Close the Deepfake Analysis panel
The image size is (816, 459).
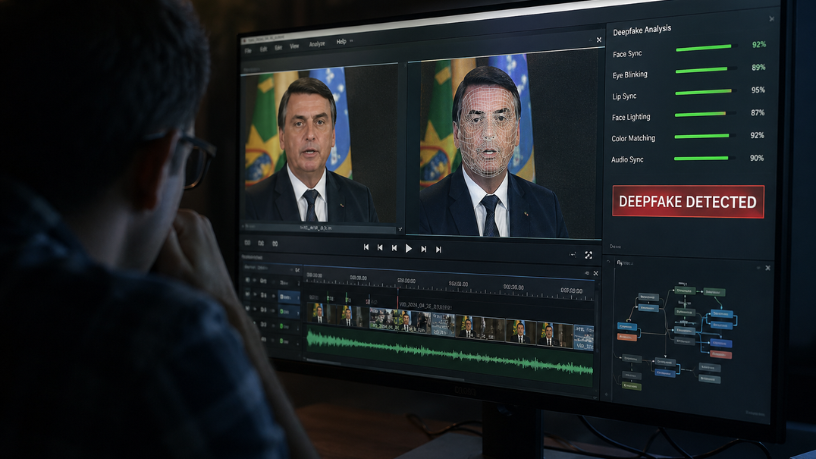pyautogui.click(x=771, y=19)
